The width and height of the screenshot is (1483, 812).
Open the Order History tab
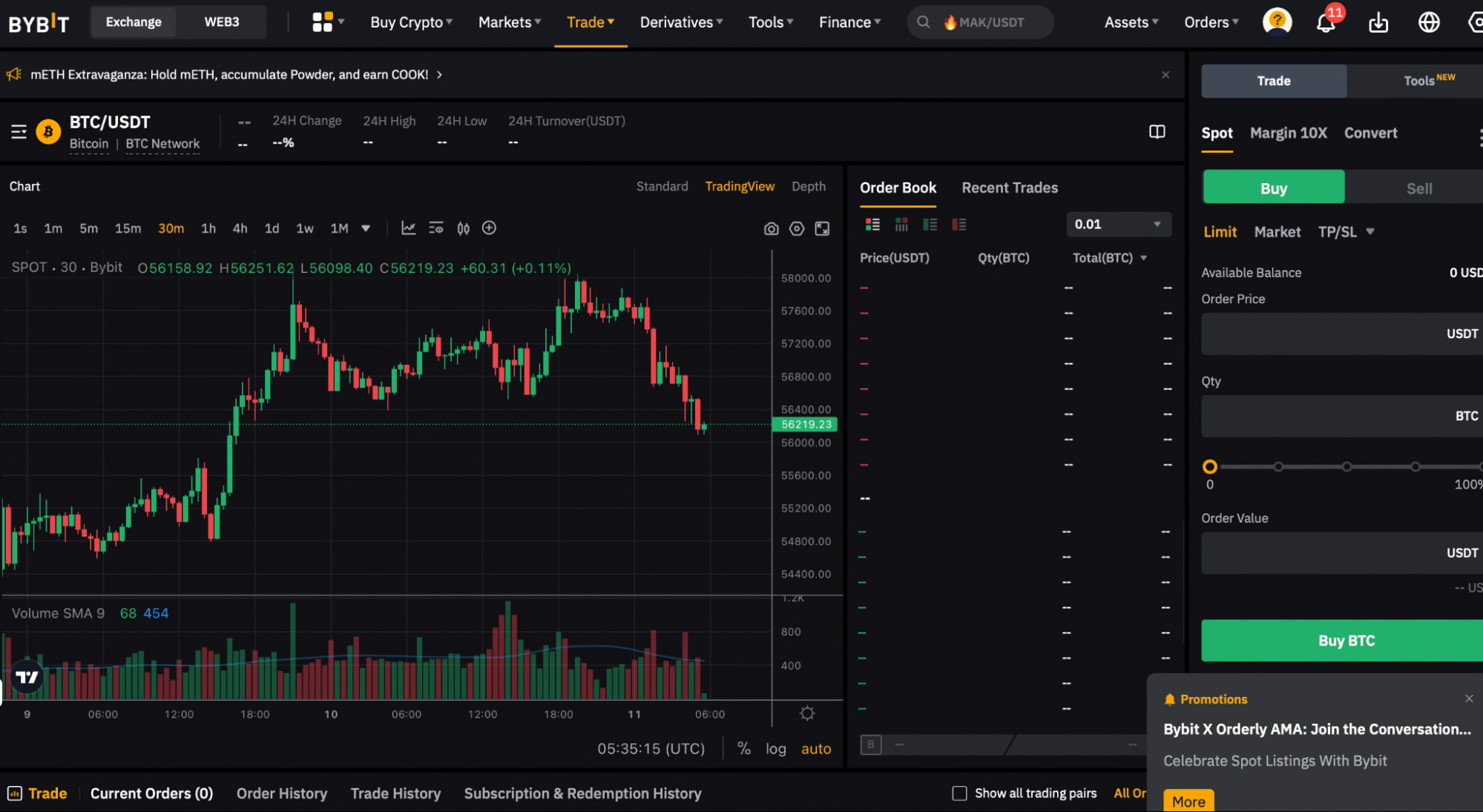click(281, 793)
